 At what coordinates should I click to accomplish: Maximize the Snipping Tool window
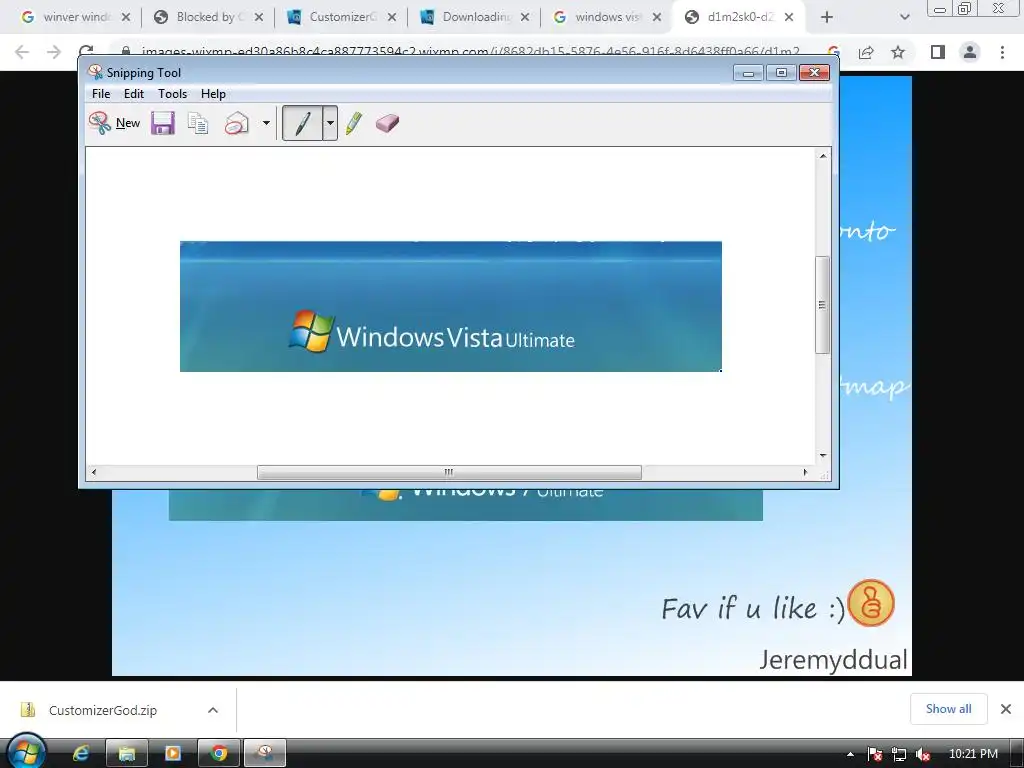point(781,72)
